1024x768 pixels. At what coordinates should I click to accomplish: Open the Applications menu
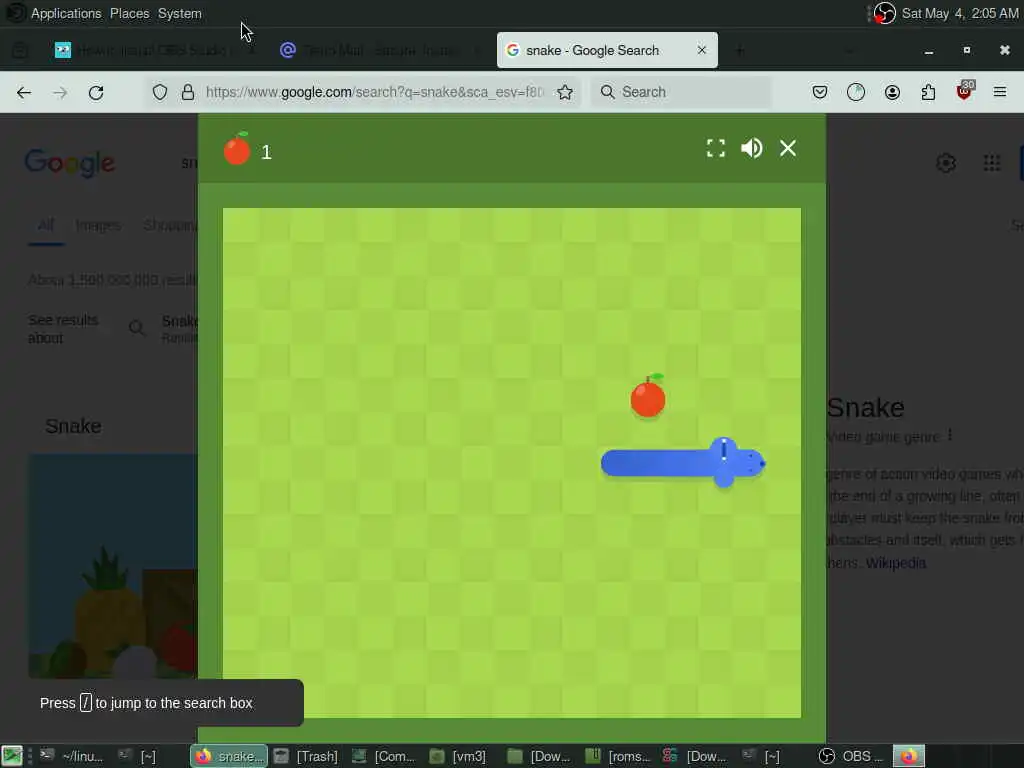(x=66, y=13)
